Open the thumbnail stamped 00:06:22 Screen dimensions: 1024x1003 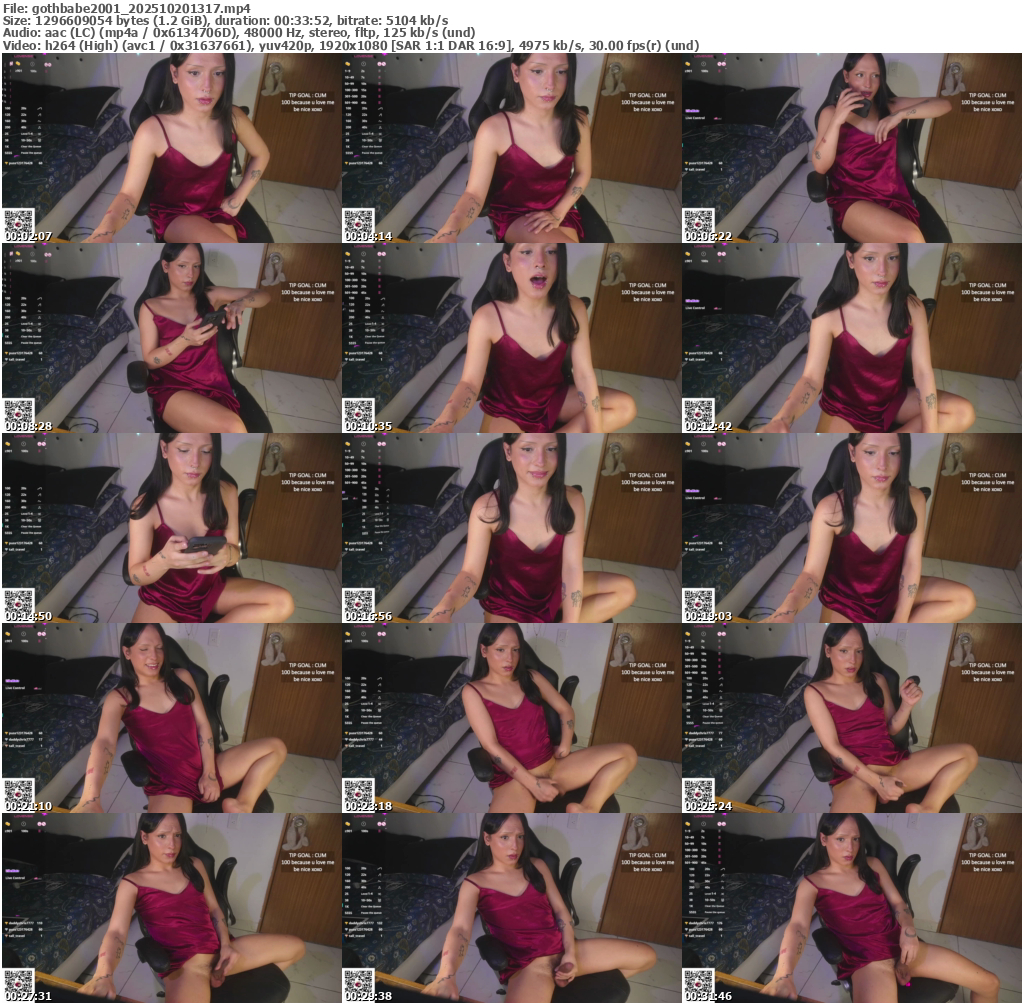[x=852, y=148]
